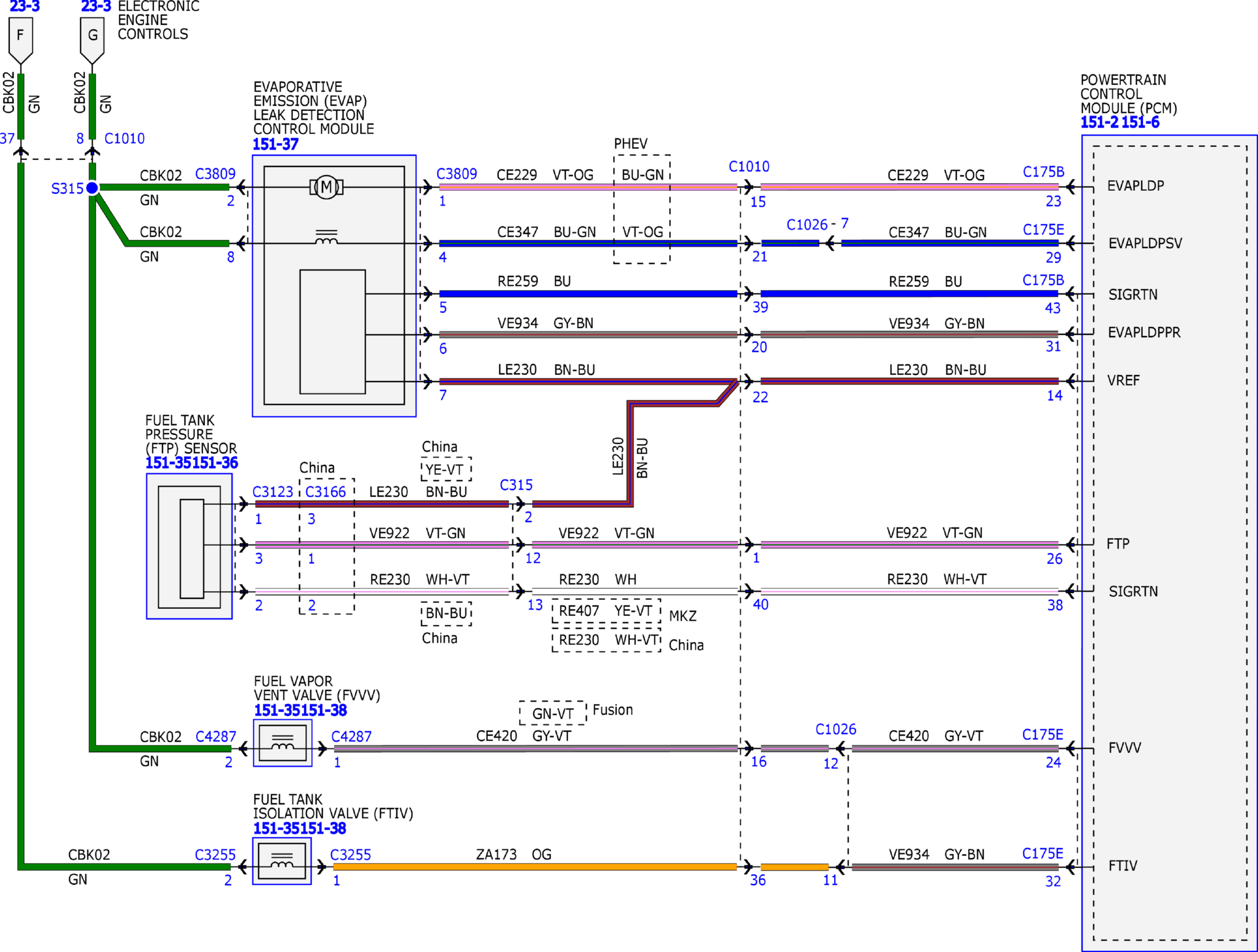Screen dimensions: 1258x952
Task: Click the Fusion variant label
Action: point(612,710)
